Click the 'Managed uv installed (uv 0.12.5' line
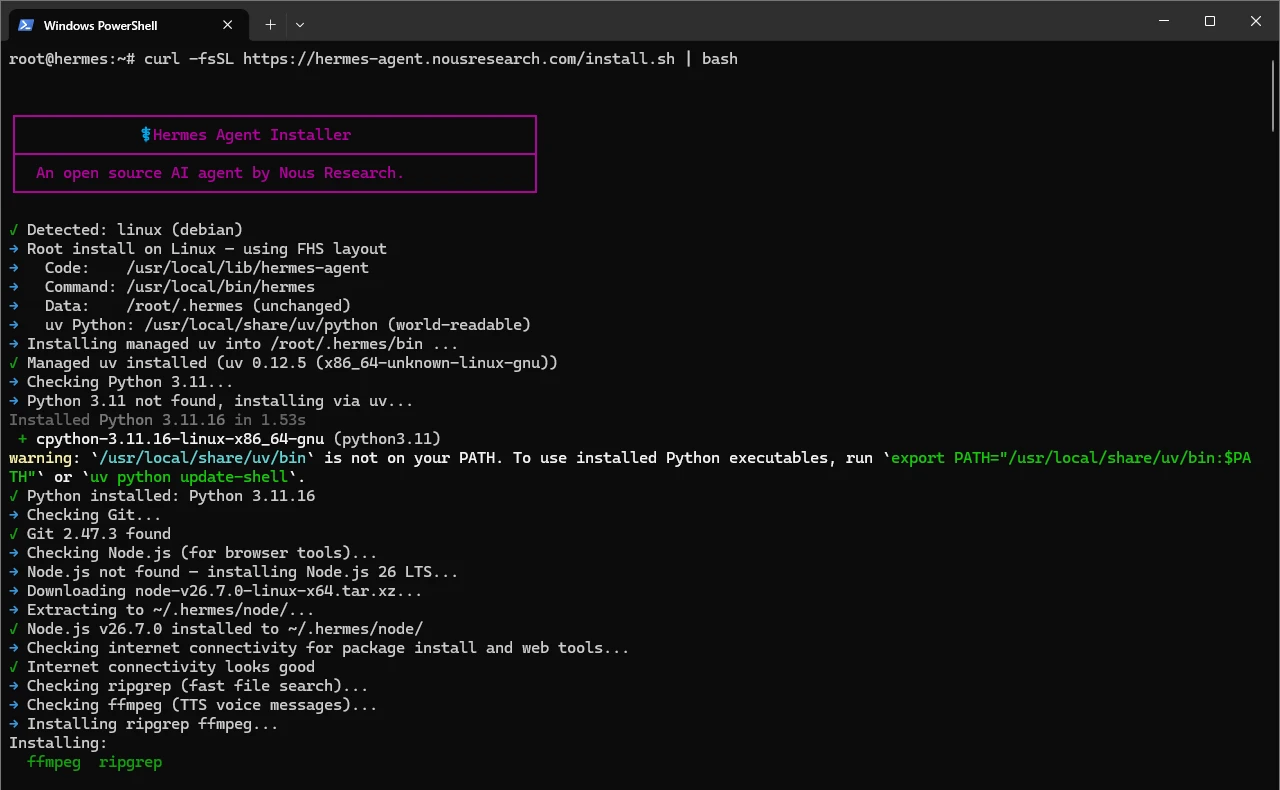This screenshot has width=1280, height=790. 284,363
